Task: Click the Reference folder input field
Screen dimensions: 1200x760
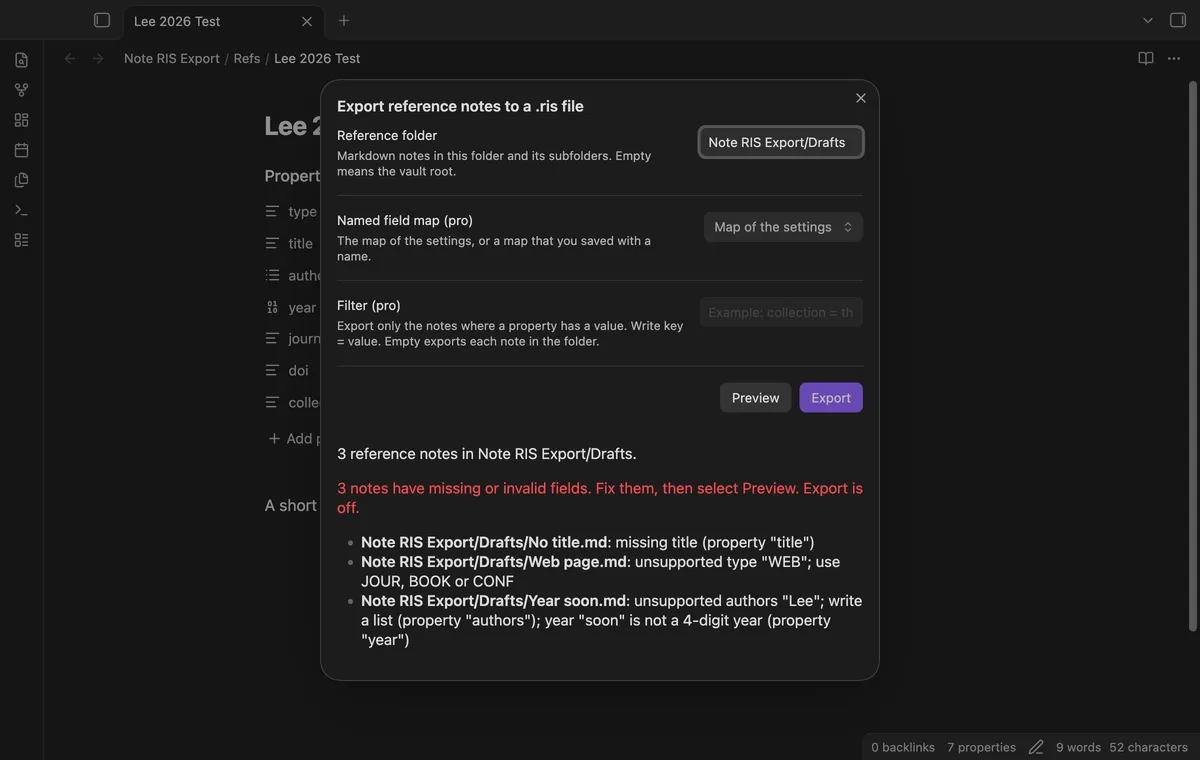Action: [781, 142]
